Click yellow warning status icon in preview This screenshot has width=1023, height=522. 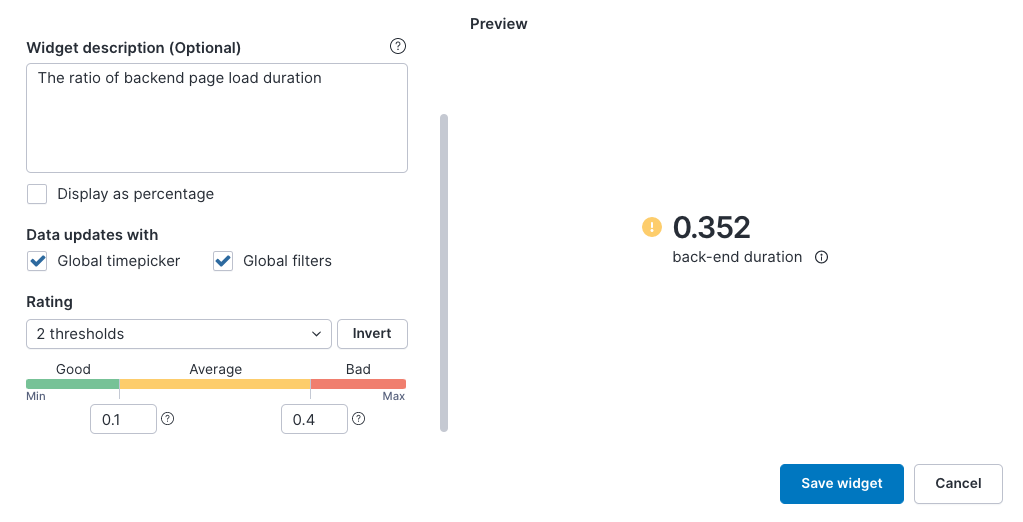pos(652,228)
